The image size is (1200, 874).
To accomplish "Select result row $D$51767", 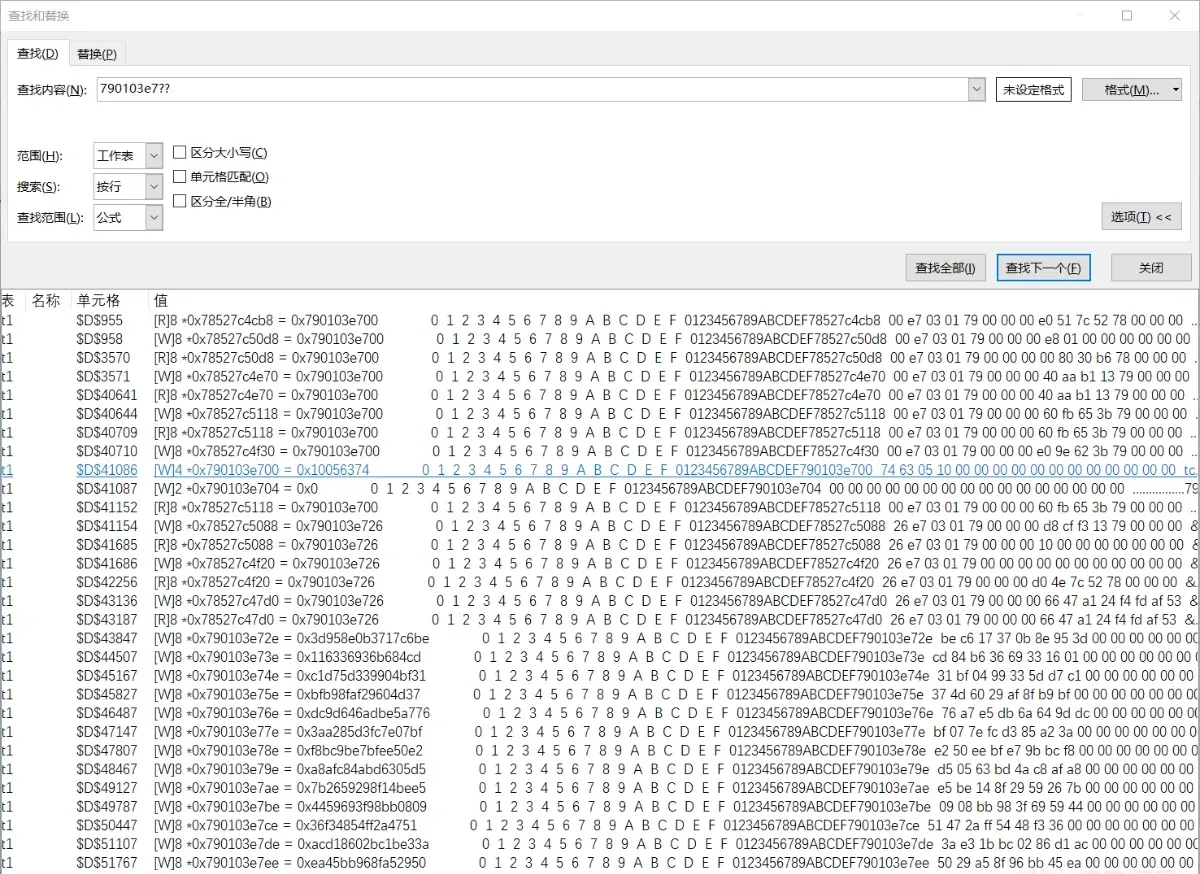I will click(599, 862).
